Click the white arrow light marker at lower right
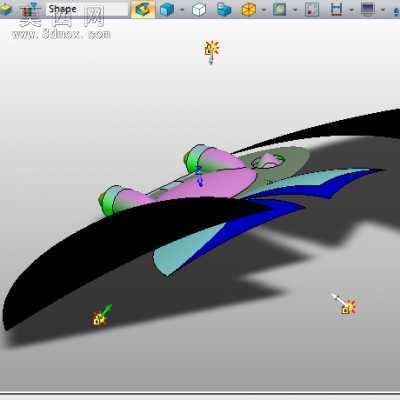 click(x=345, y=304)
